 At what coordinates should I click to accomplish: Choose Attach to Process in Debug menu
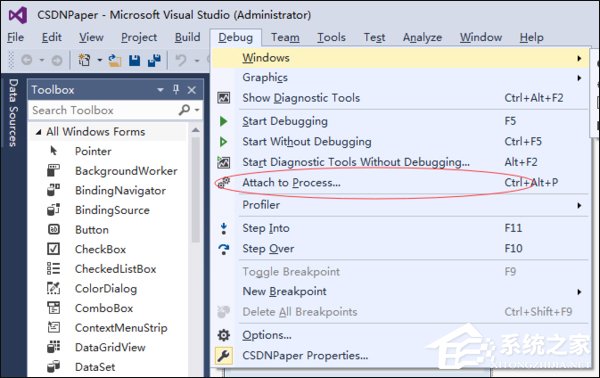coord(400,183)
